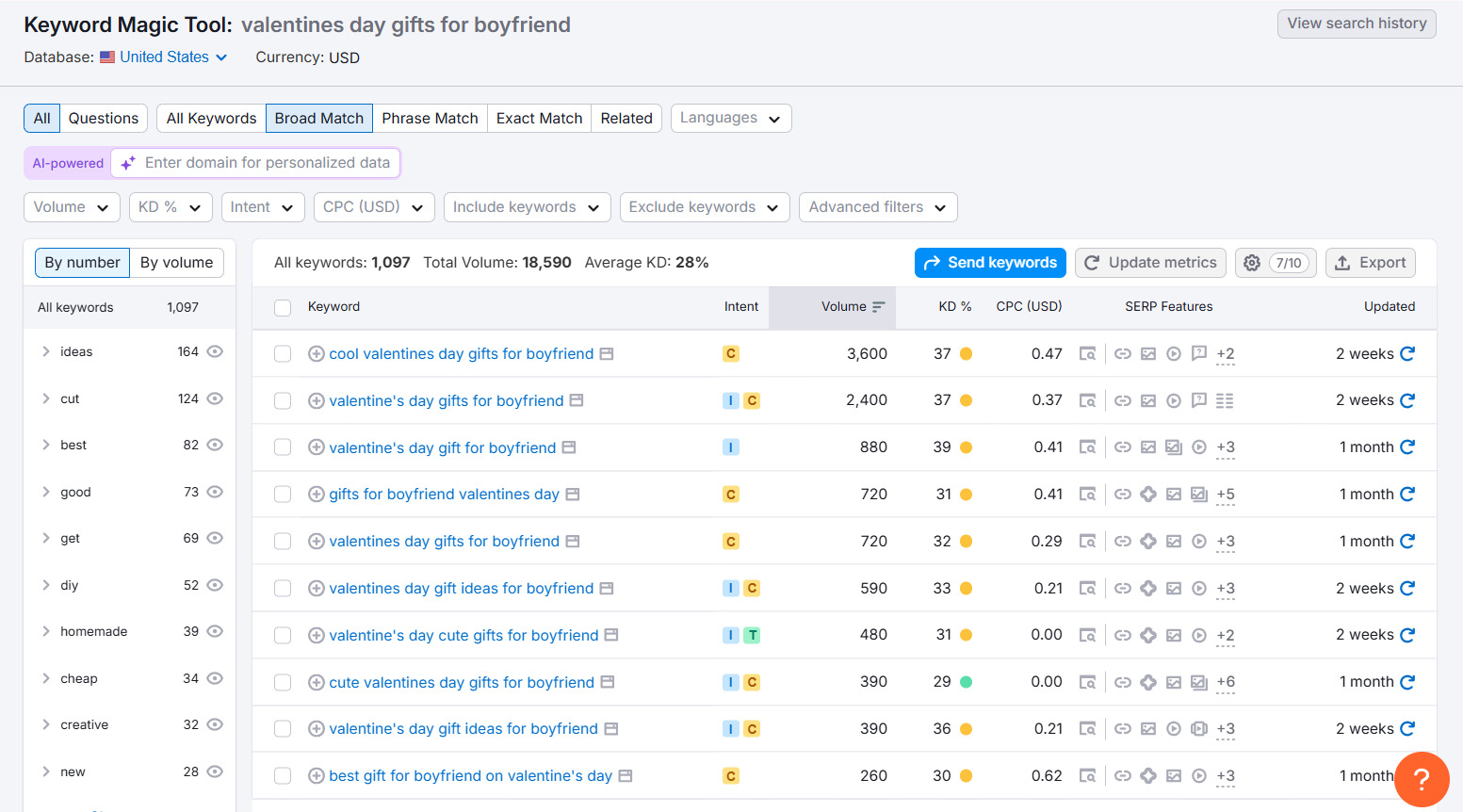Check the select-all checkbox in the table header
The image size is (1463, 812).
[x=283, y=307]
